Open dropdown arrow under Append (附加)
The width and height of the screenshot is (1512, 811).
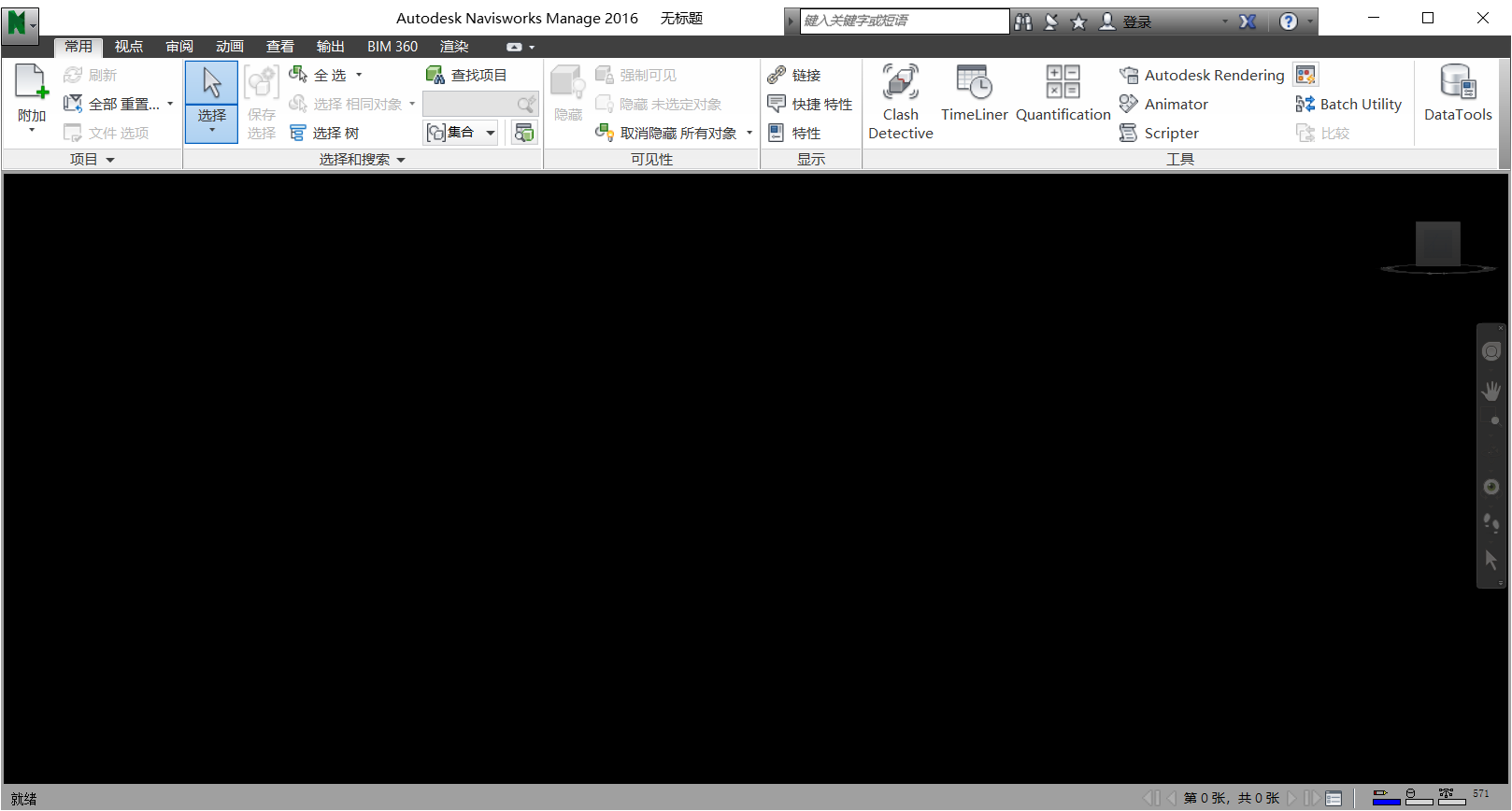(x=32, y=130)
